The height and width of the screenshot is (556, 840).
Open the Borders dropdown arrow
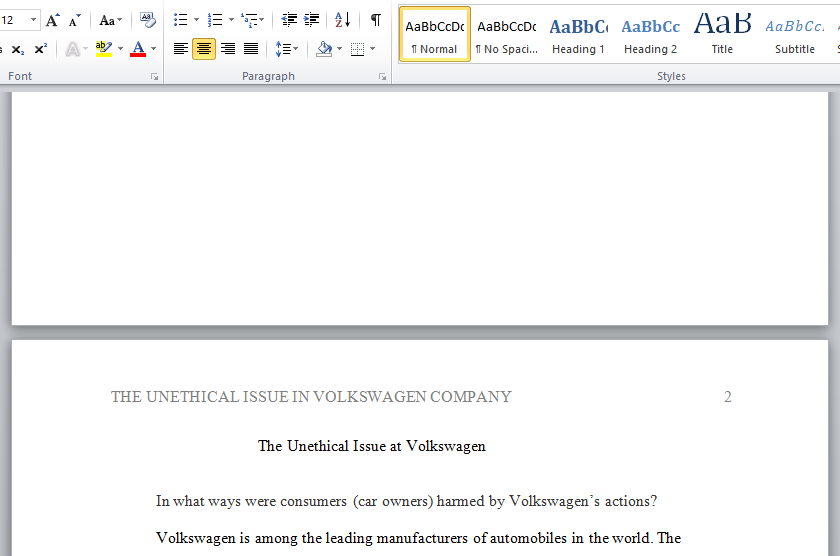[373, 49]
